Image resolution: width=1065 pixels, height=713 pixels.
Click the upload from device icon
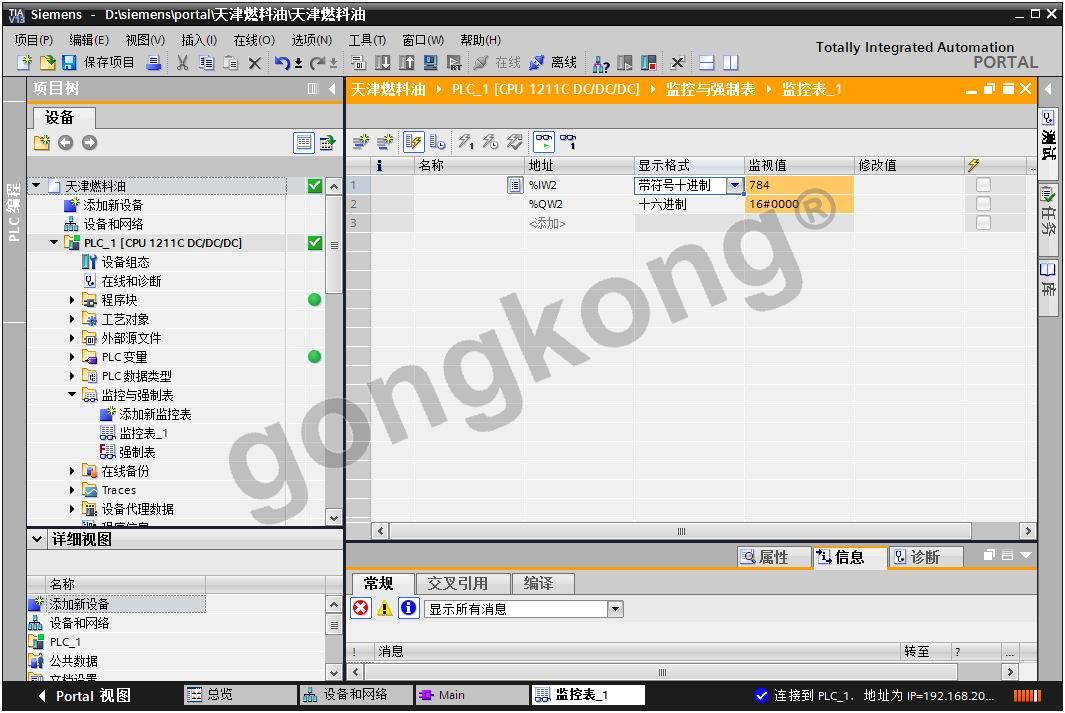pyautogui.click(x=406, y=63)
